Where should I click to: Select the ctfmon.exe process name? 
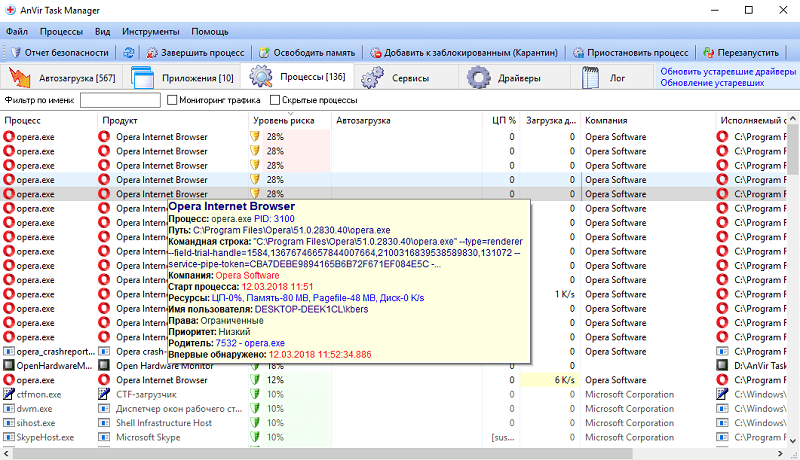coord(39,394)
